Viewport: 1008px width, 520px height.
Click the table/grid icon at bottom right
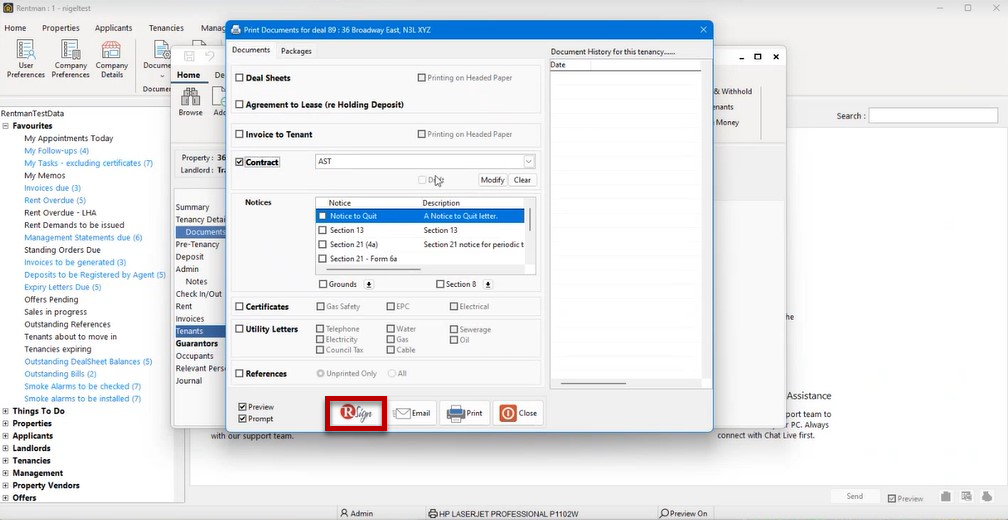pyautogui.click(x=966, y=497)
